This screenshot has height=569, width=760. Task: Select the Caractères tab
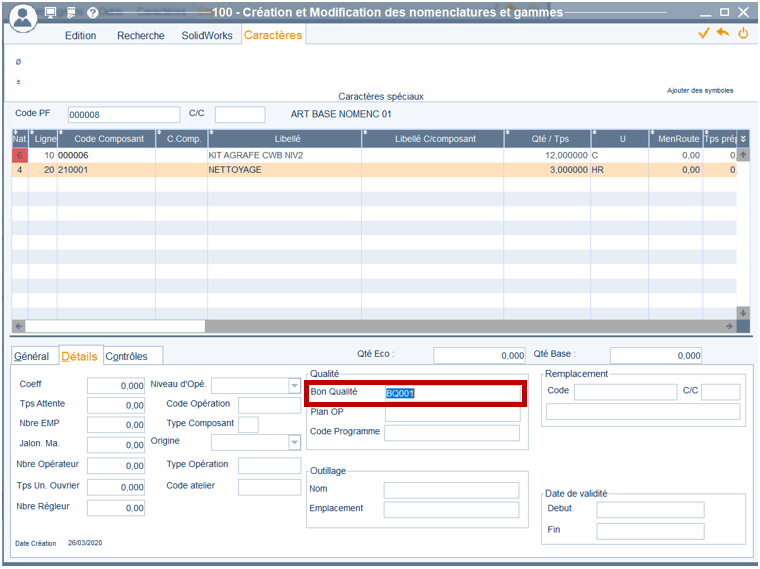(273, 35)
